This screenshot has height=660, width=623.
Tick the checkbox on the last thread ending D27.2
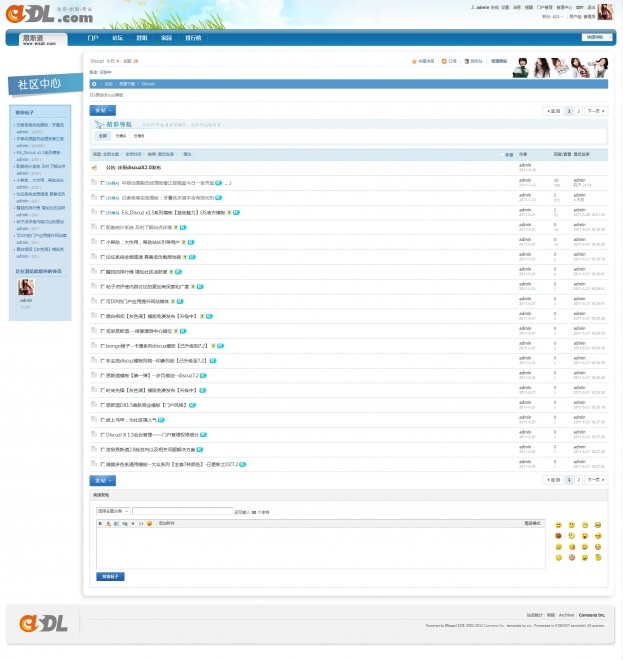(103, 464)
